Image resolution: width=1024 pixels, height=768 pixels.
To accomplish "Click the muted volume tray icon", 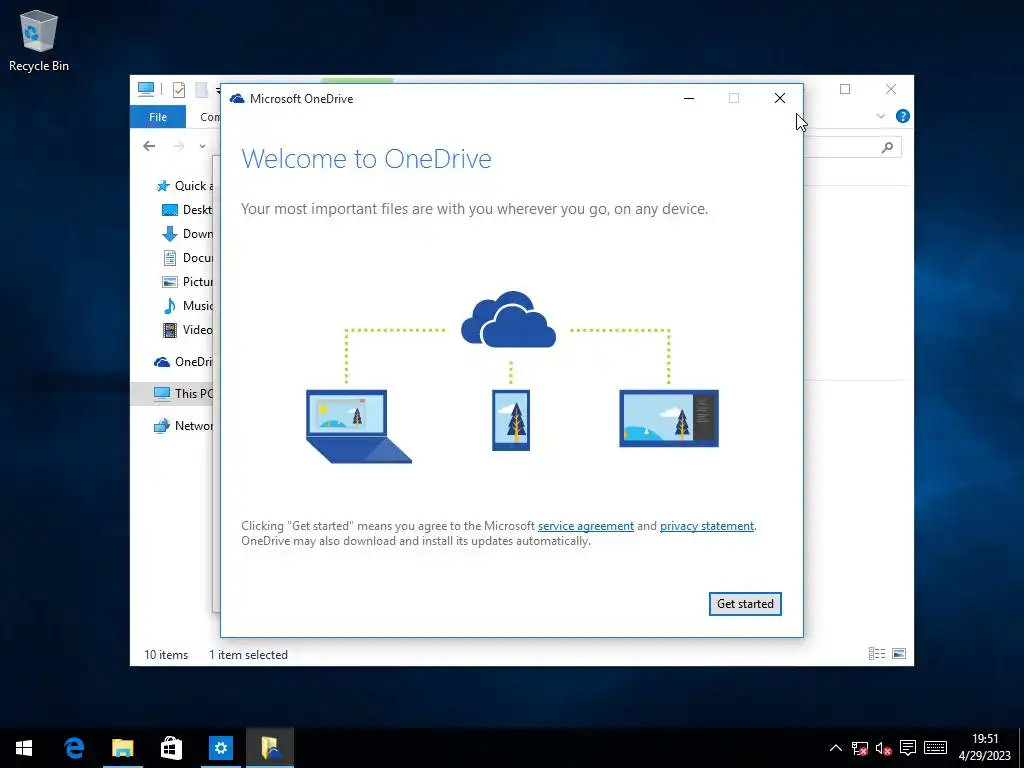I will 884,748.
